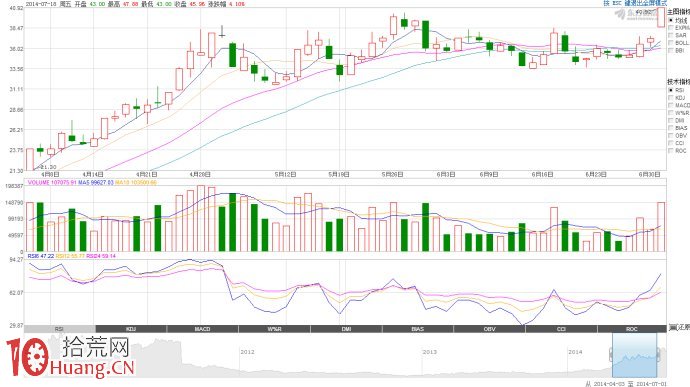The image size is (690, 387).
Task: Tick OBV in the technical indicator list
Action: coord(671,136)
